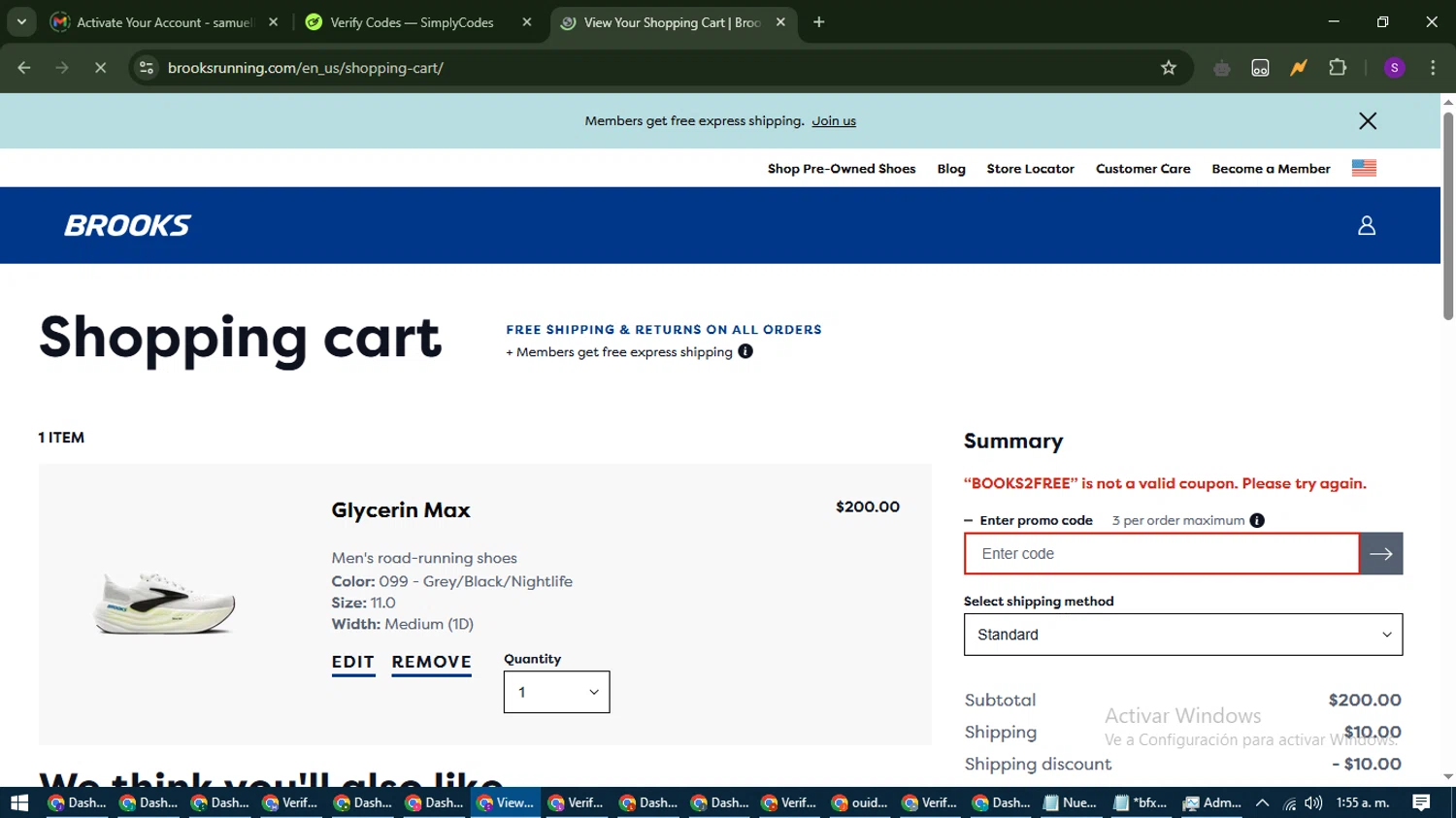
Task: Click the Glycerin Max shoe thumbnail
Action: 164,604
